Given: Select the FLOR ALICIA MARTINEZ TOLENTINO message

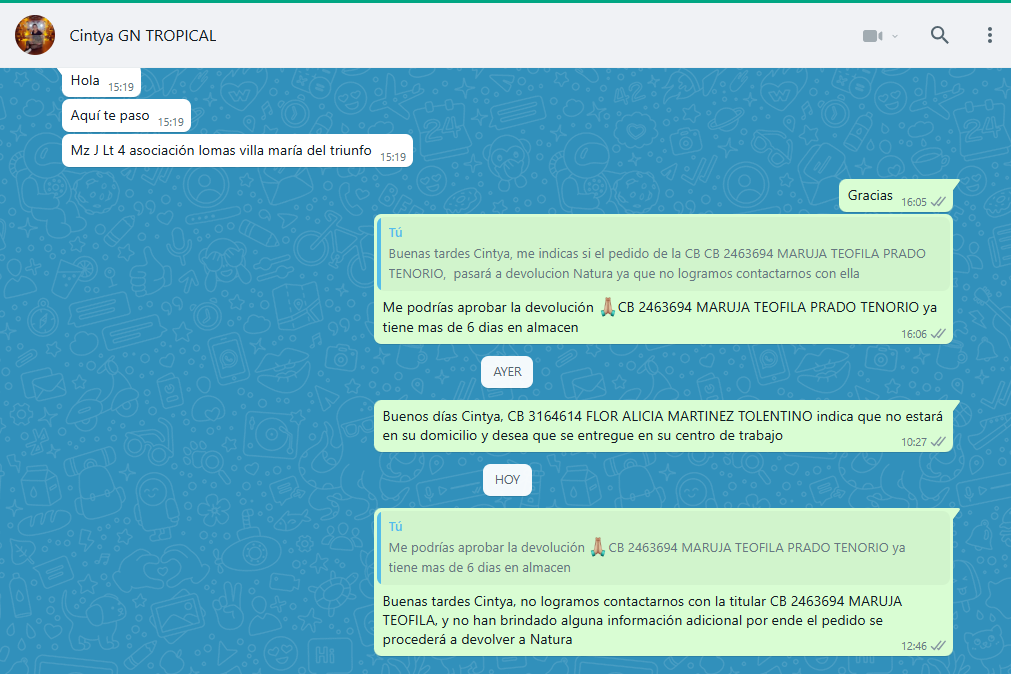Looking at the screenshot, I should coord(660,425).
